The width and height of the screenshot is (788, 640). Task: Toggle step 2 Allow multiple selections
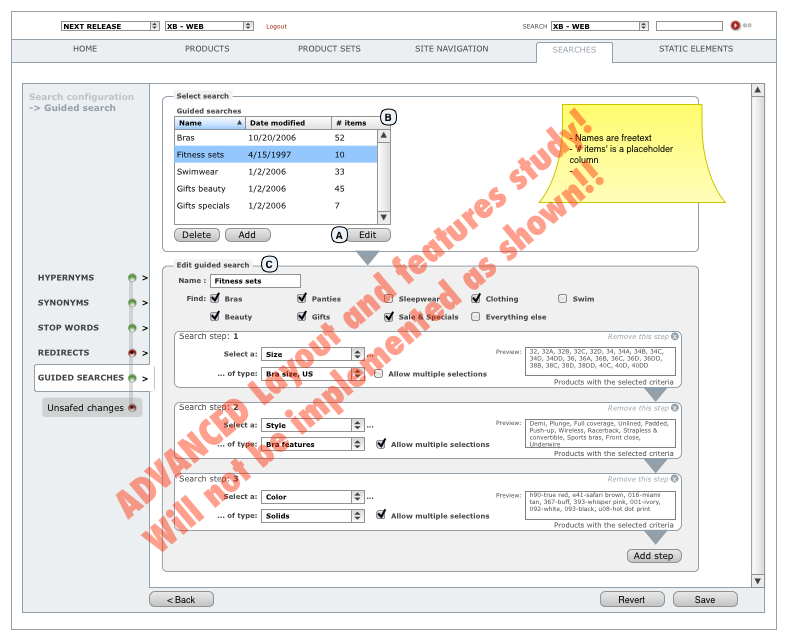pos(381,444)
